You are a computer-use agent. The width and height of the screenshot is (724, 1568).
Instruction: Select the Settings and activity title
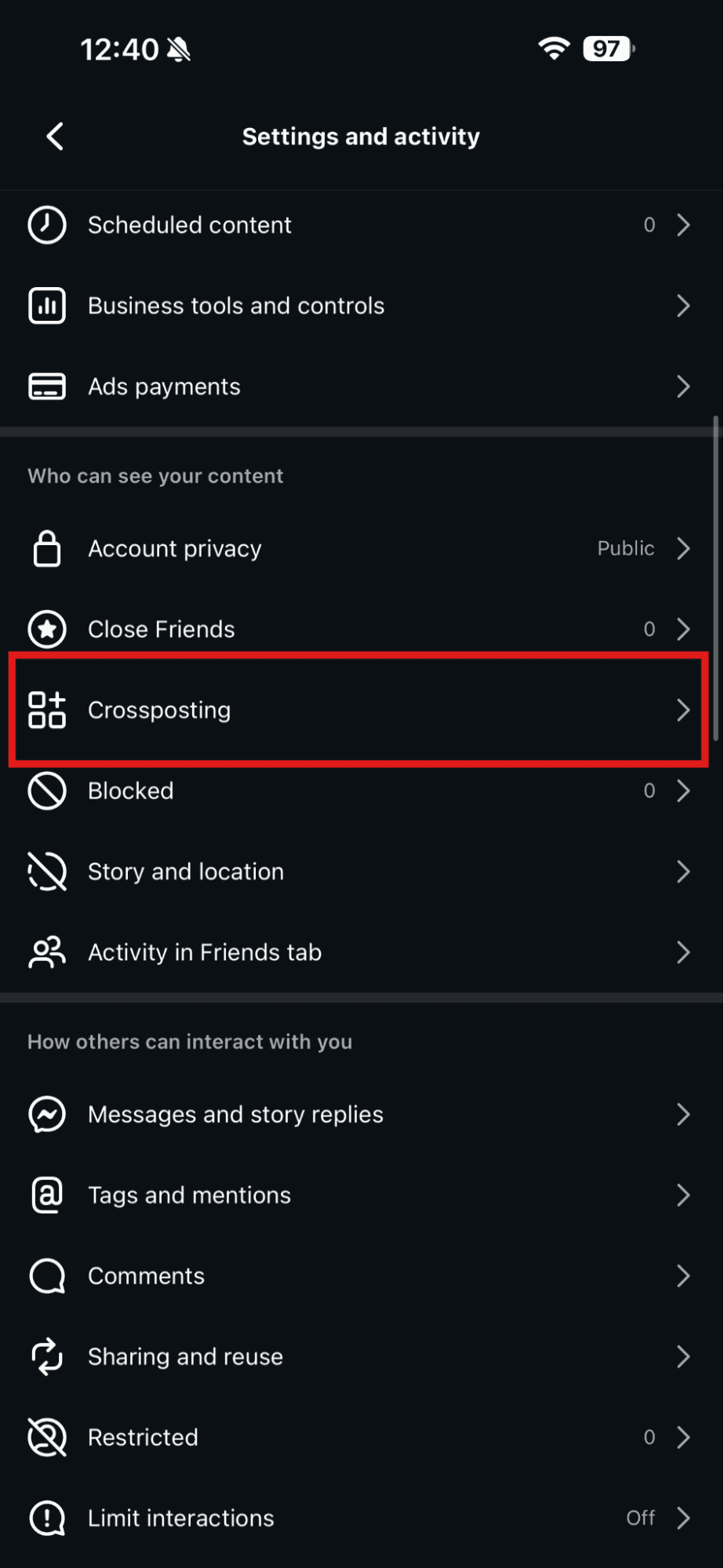coord(361,136)
